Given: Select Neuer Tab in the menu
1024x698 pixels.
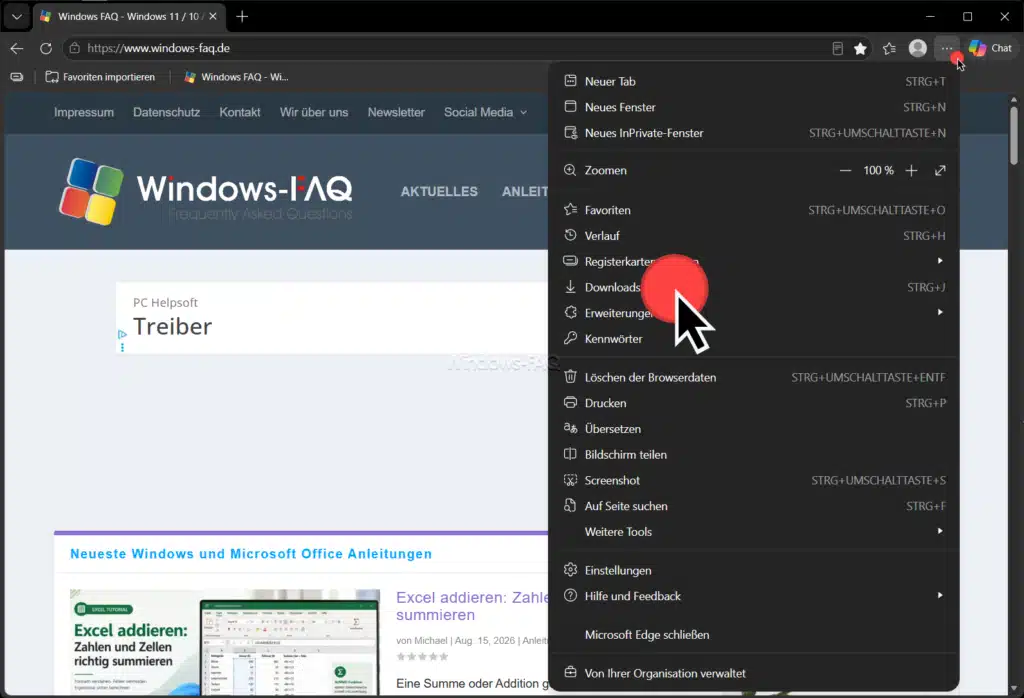Looking at the screenshot, I should click(754, 82).
